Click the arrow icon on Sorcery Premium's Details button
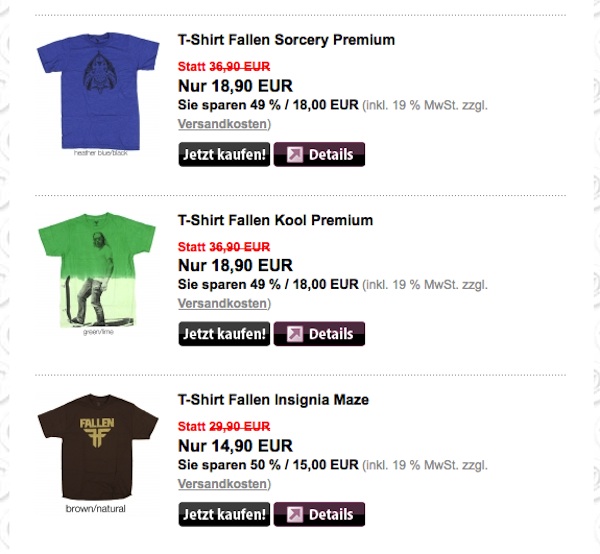 tap(295, 155)
